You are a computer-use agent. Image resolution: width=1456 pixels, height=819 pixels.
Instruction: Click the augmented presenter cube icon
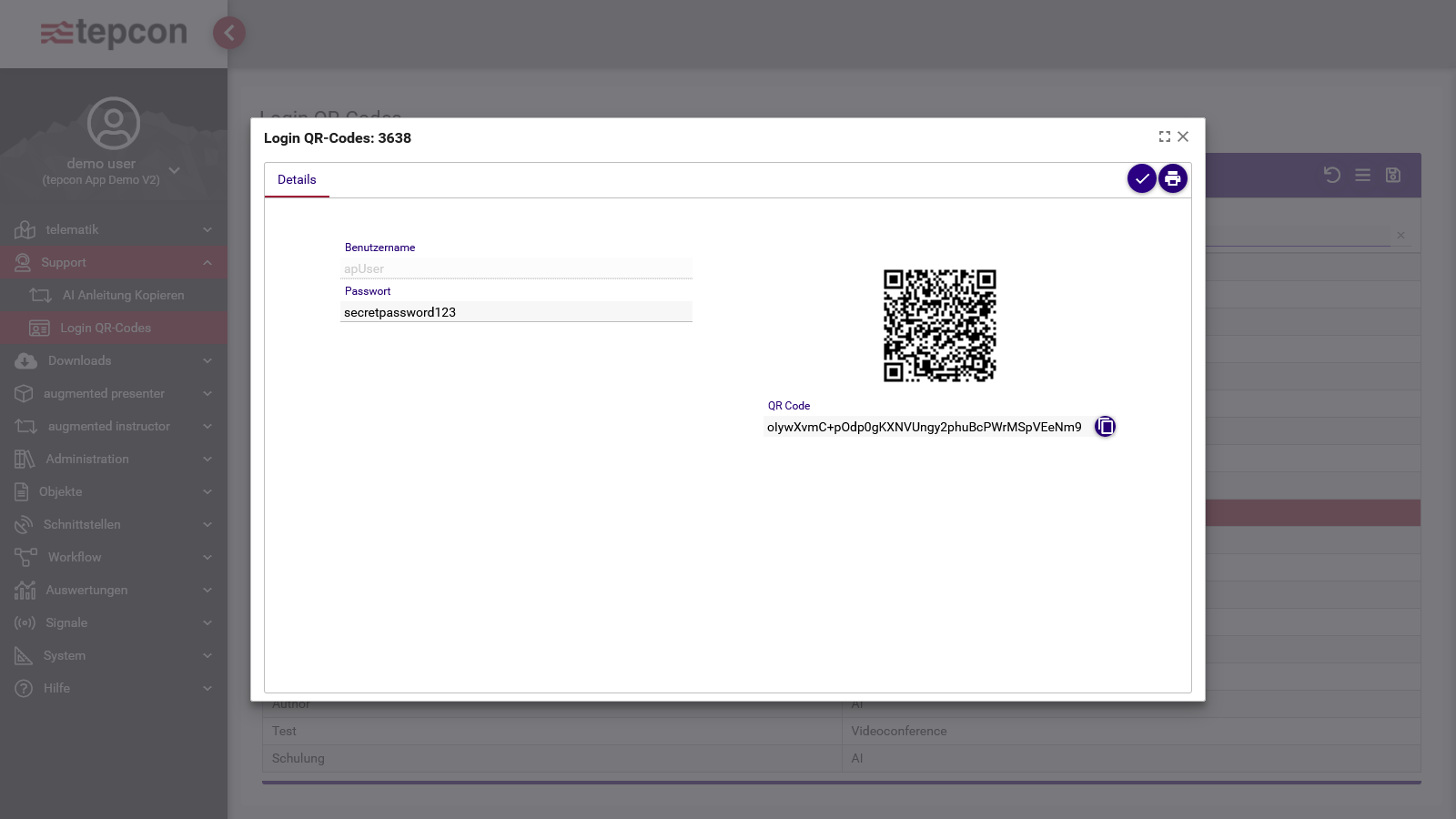[24, 393]
